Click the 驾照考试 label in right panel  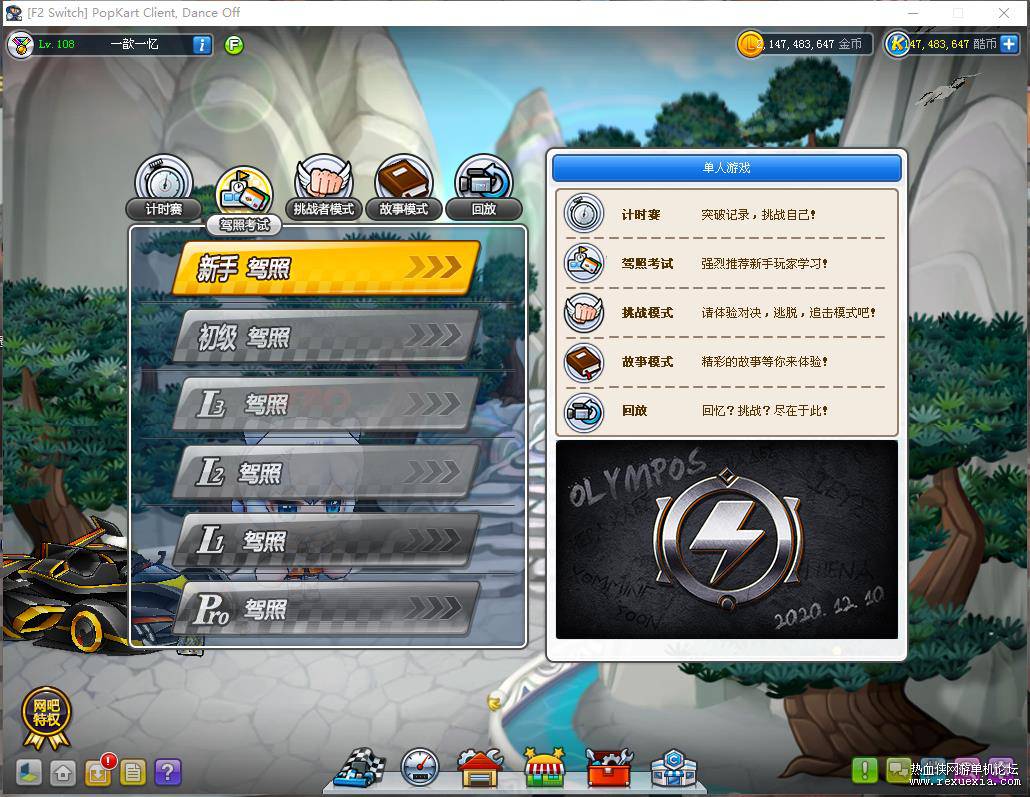coord(648,263)
